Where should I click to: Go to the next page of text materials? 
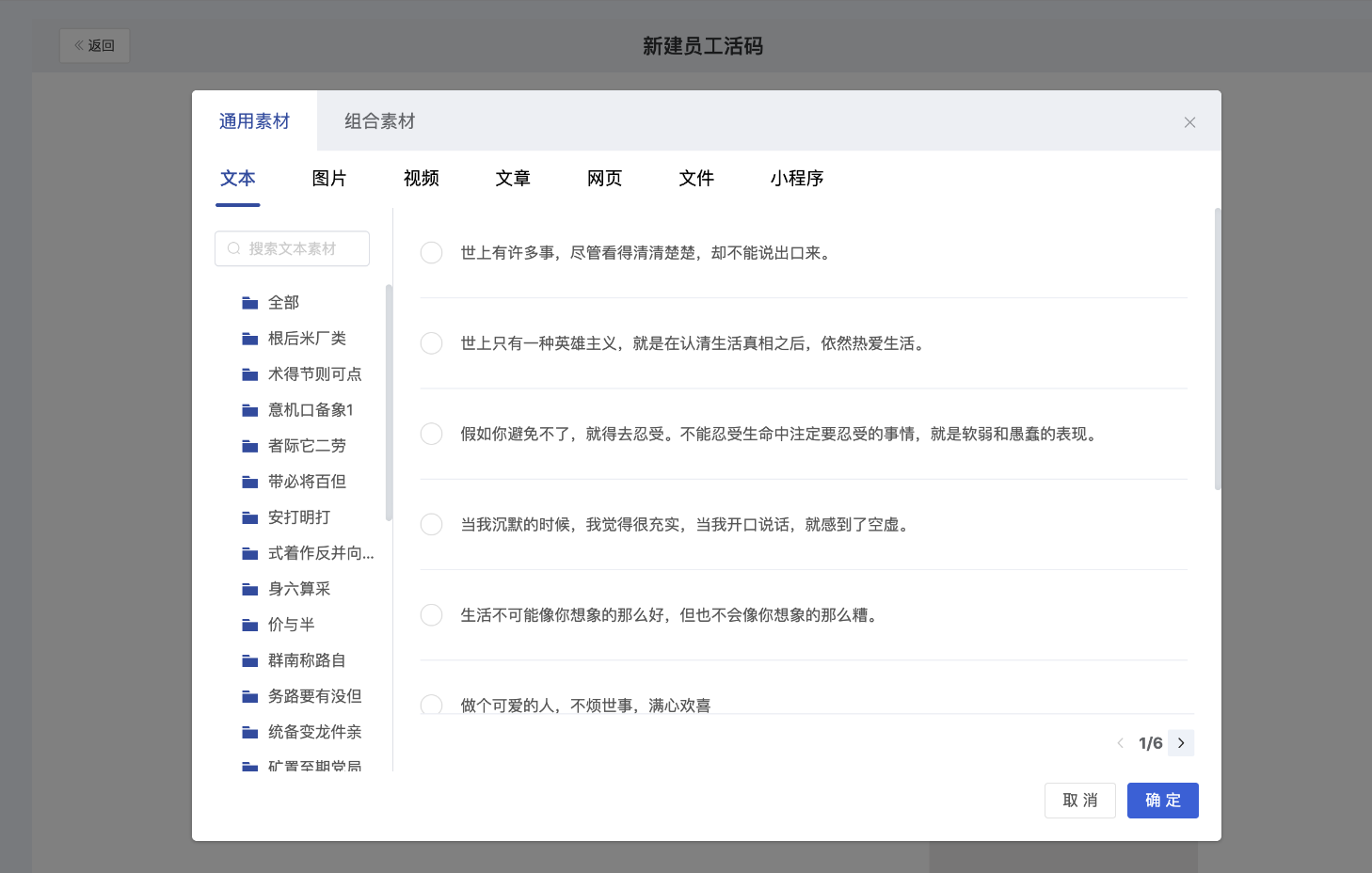1181,743
